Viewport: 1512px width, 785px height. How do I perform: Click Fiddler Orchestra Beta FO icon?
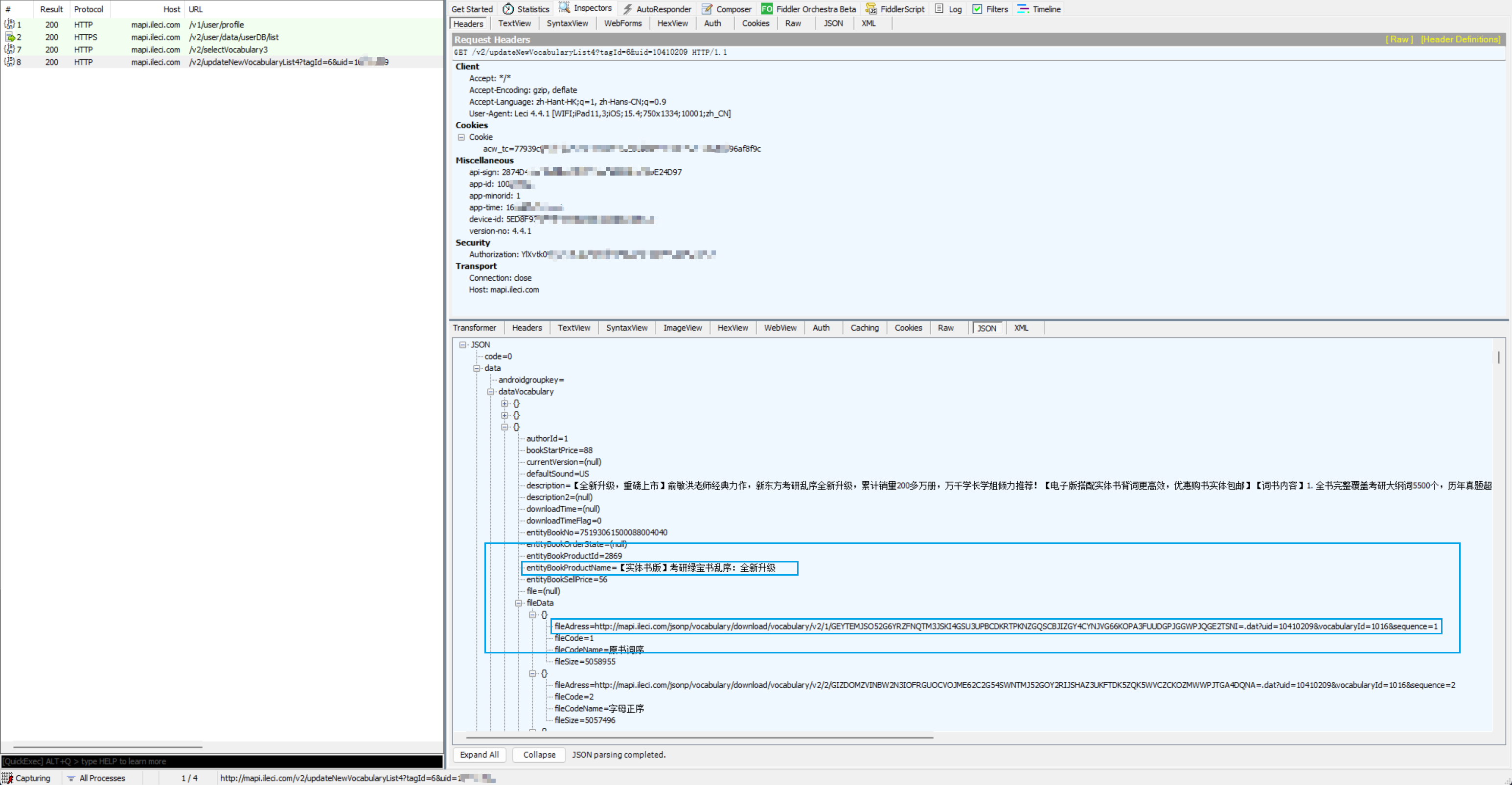coord(767,9)
